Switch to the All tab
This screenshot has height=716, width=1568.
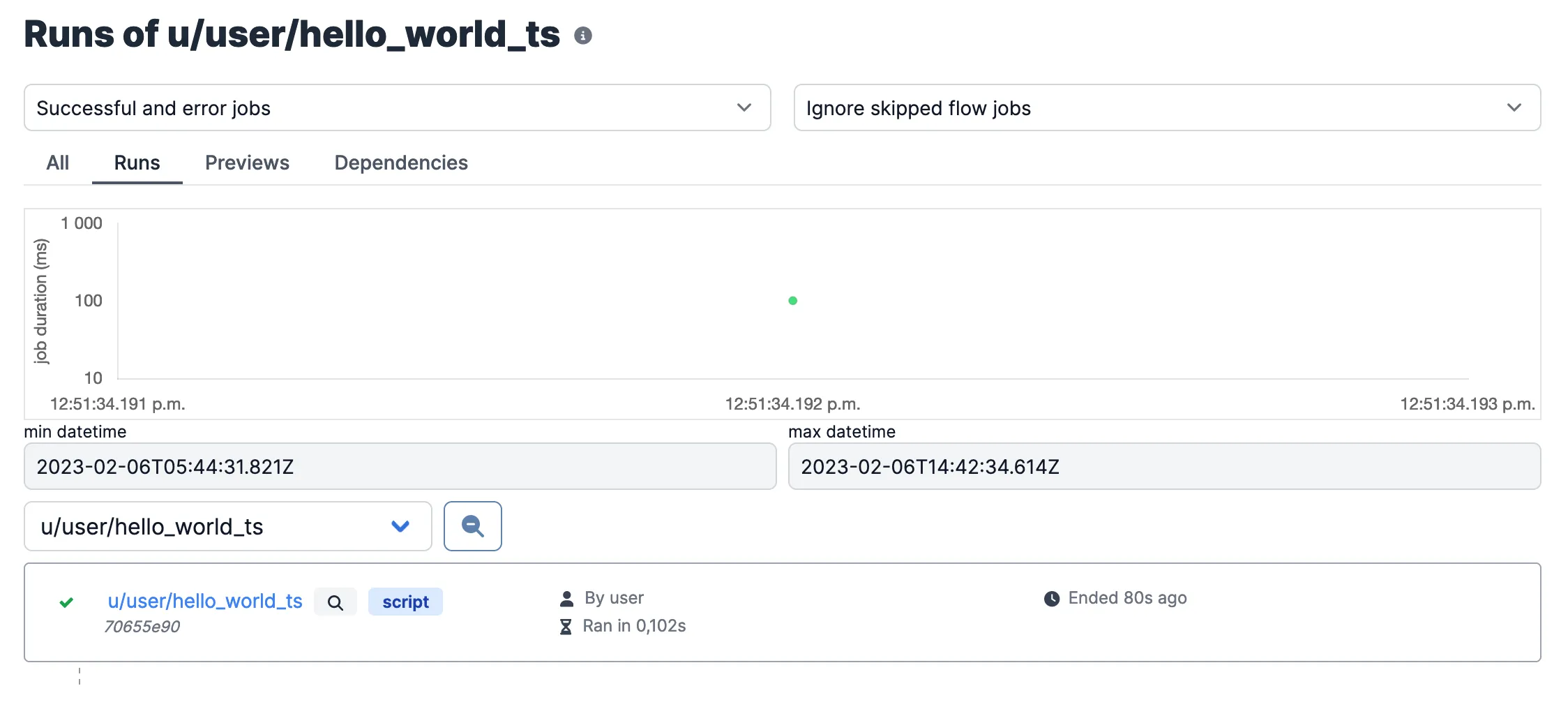click(x=57, y=163)
